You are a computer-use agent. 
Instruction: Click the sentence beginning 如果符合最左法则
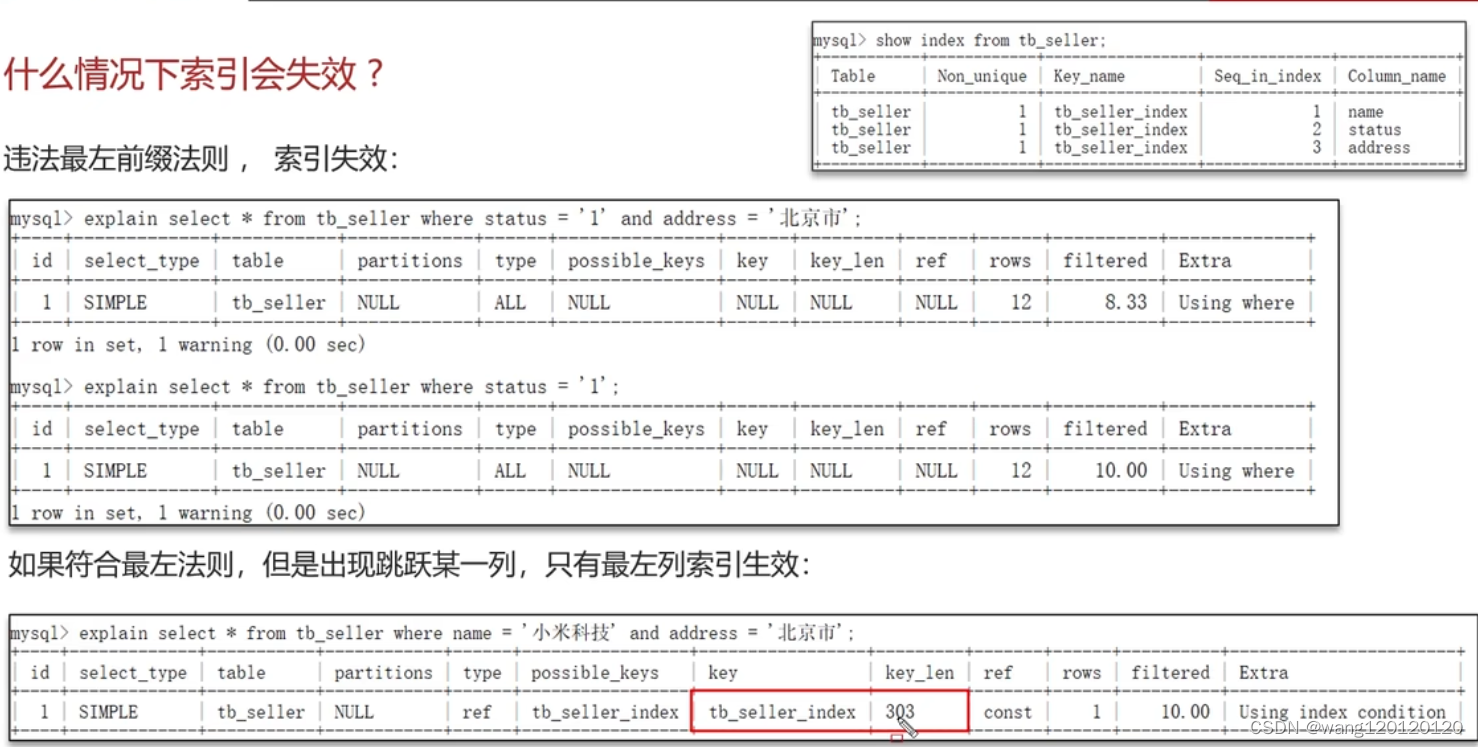[x=408, y=565]
